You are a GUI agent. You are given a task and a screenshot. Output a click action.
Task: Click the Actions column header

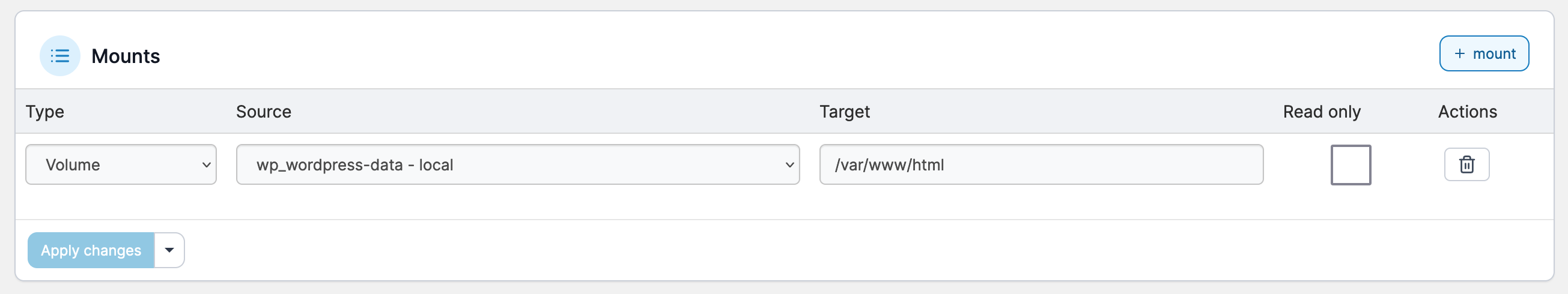click(1467, 112)
